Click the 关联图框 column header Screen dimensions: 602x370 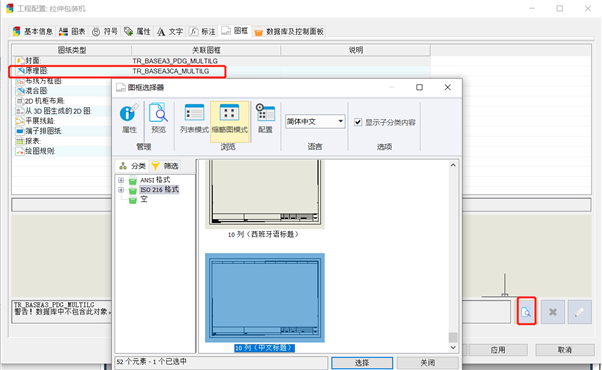point(206,50)
